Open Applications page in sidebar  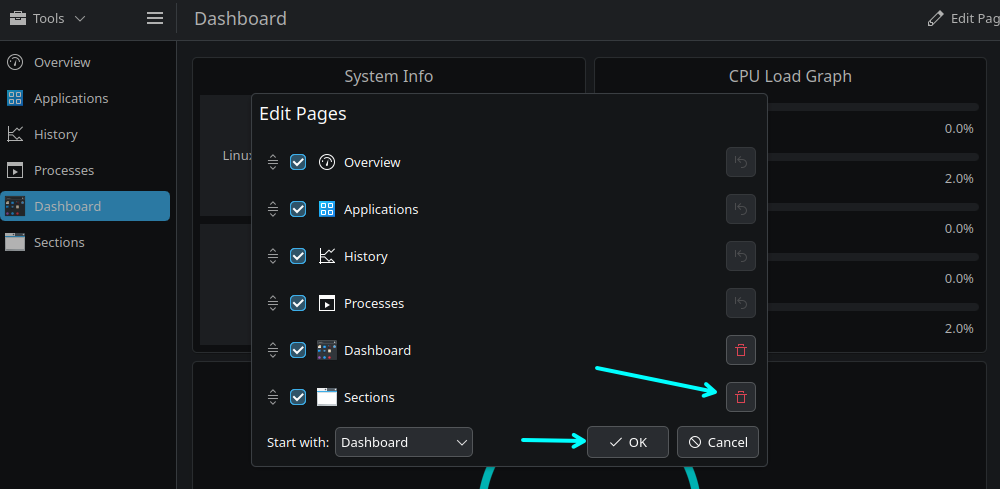[x=85, y=98]
